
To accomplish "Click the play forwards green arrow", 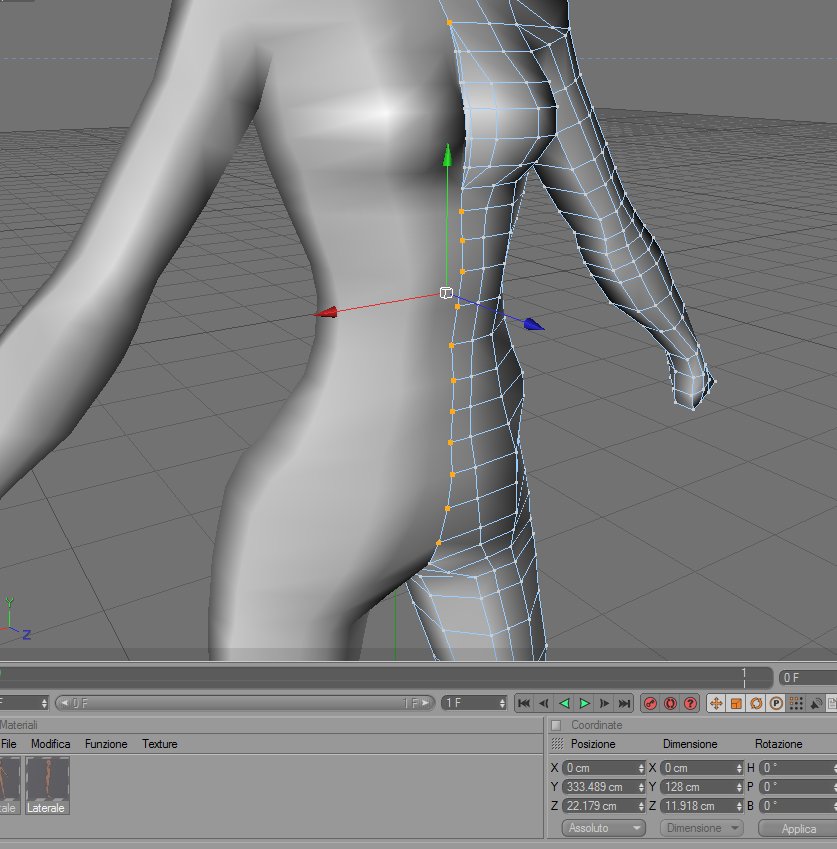I will click(x=584, y=703).
